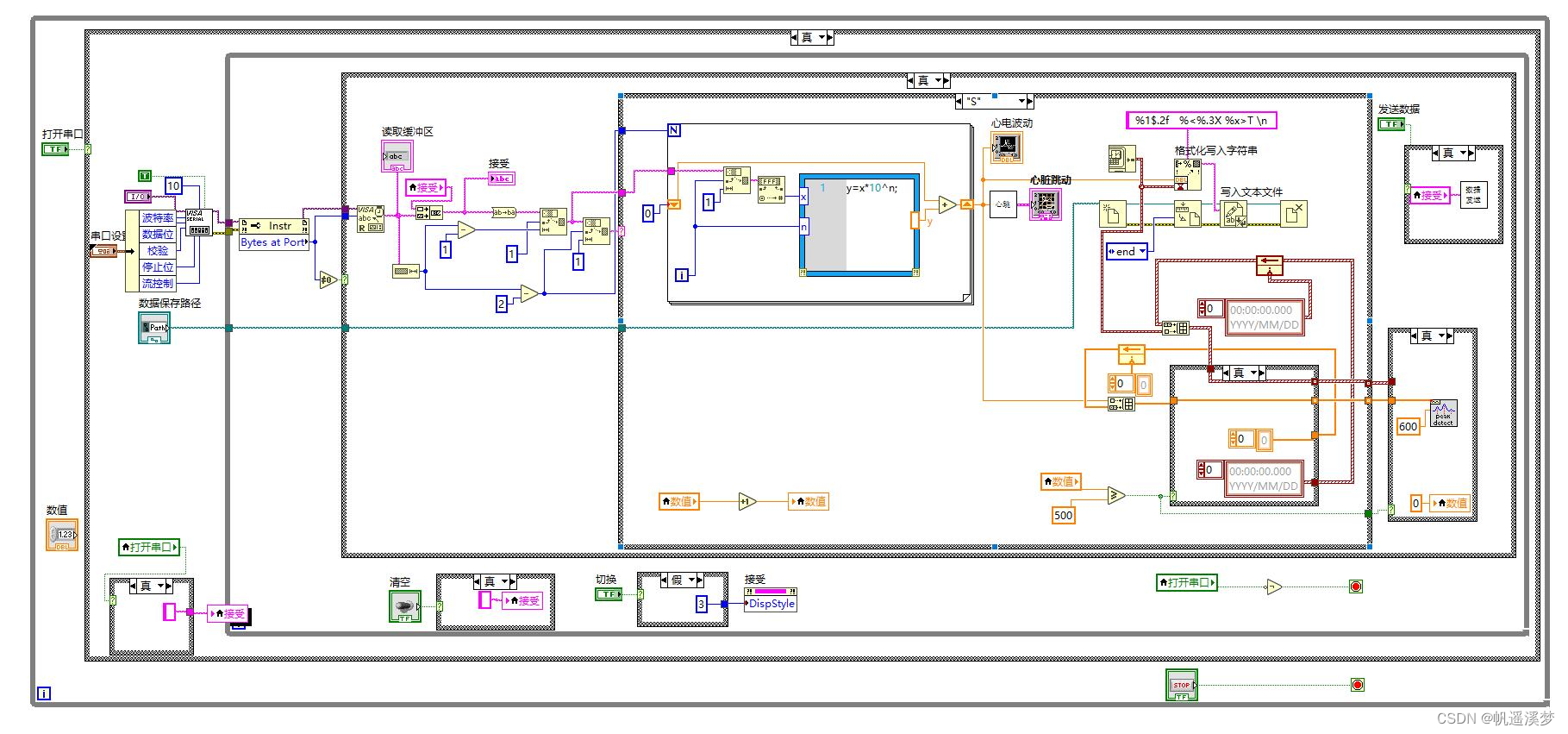Viewport: 1568px width, 734px height.
Task: Select the numeric constant 3 in 切换 case
Action: pyautogui.click(x=702, y=605)
